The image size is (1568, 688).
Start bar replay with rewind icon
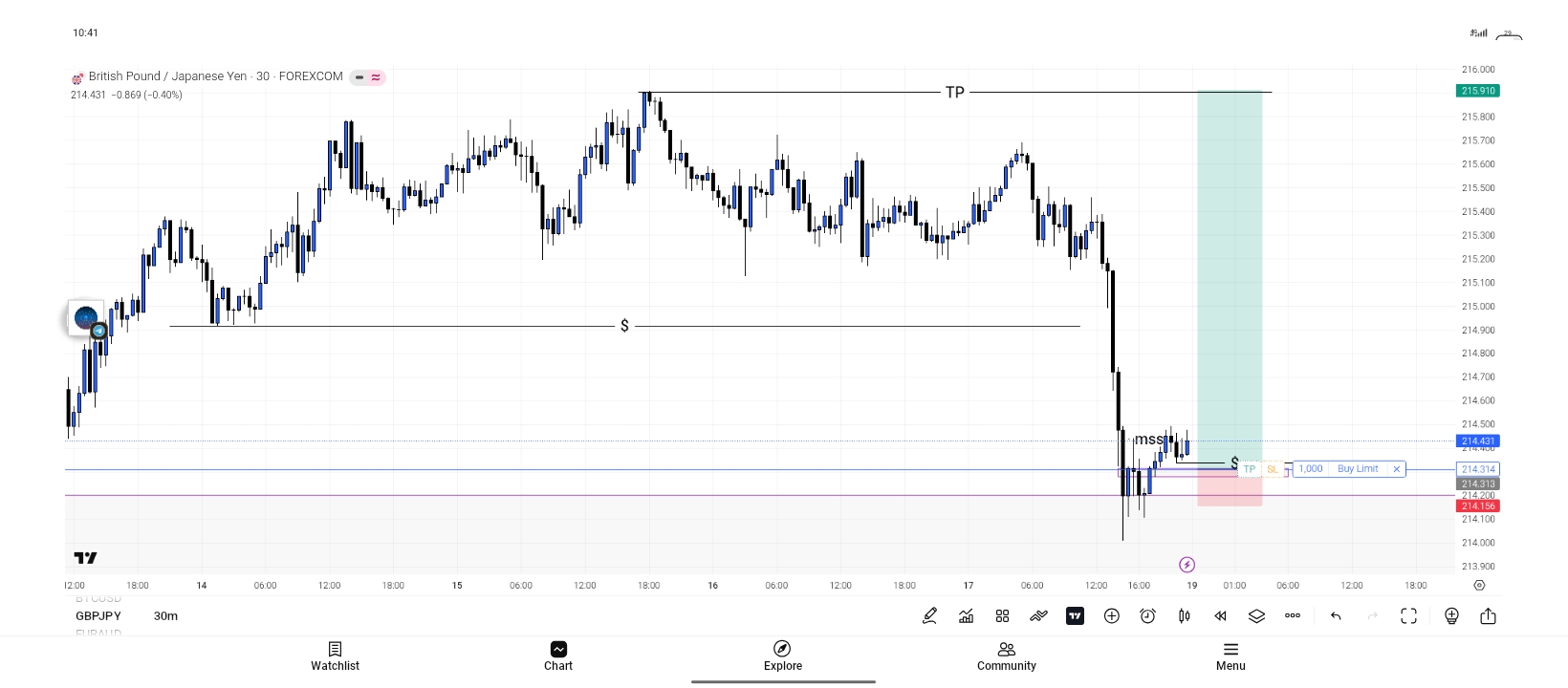[1220, 616]
